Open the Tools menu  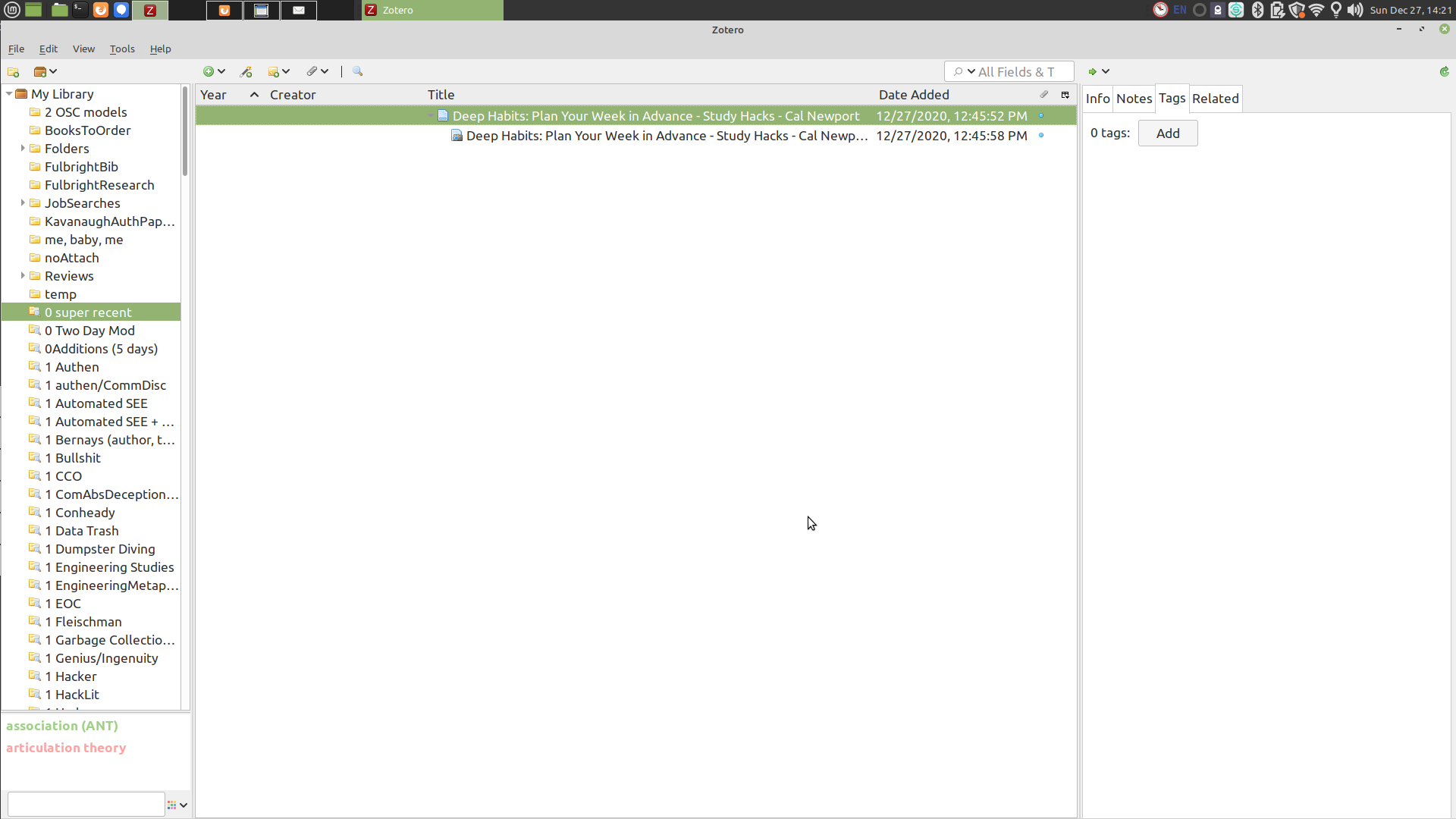tap(122, 49)
